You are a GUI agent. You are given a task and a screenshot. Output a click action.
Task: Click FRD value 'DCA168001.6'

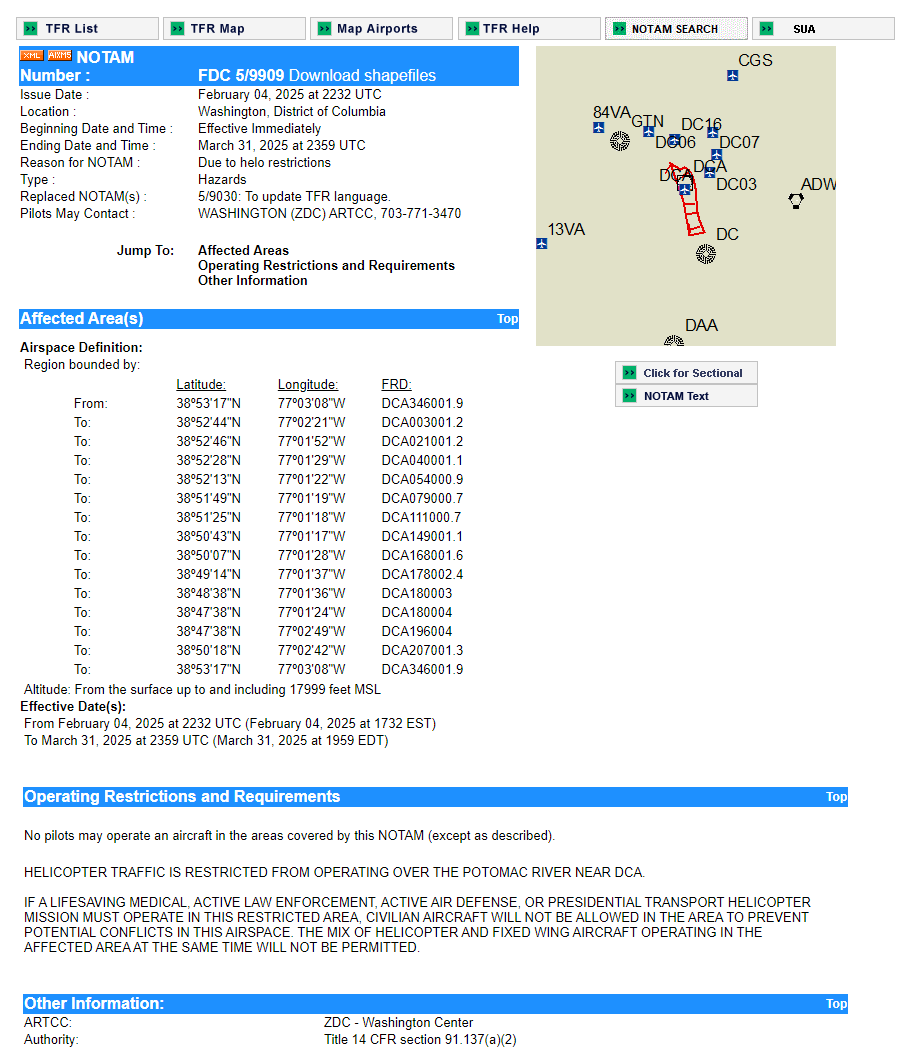(x=422, y=555)
